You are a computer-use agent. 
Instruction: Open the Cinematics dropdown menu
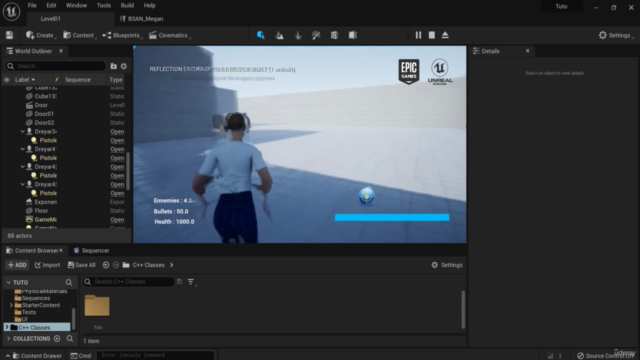click(169, 35)
